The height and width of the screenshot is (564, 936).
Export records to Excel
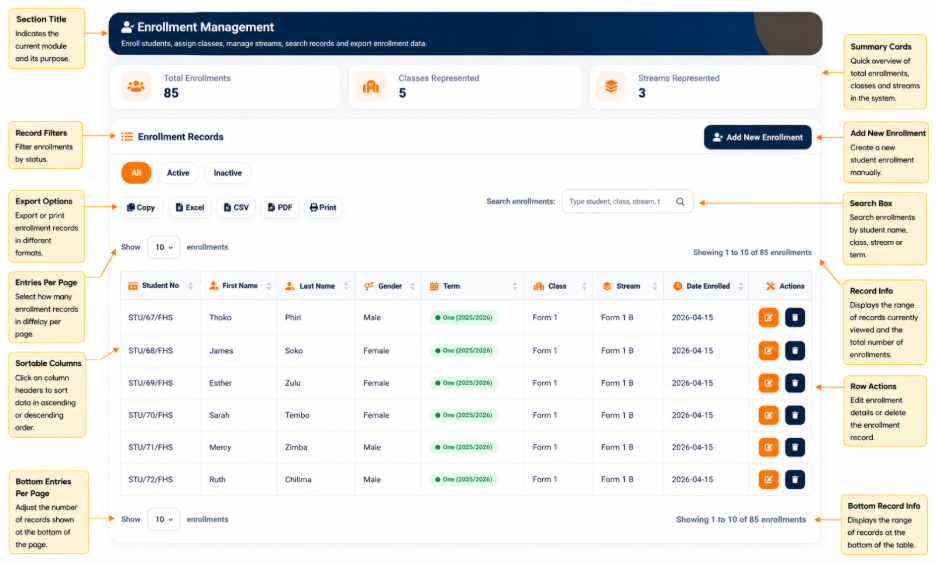(x=190, y=207)
